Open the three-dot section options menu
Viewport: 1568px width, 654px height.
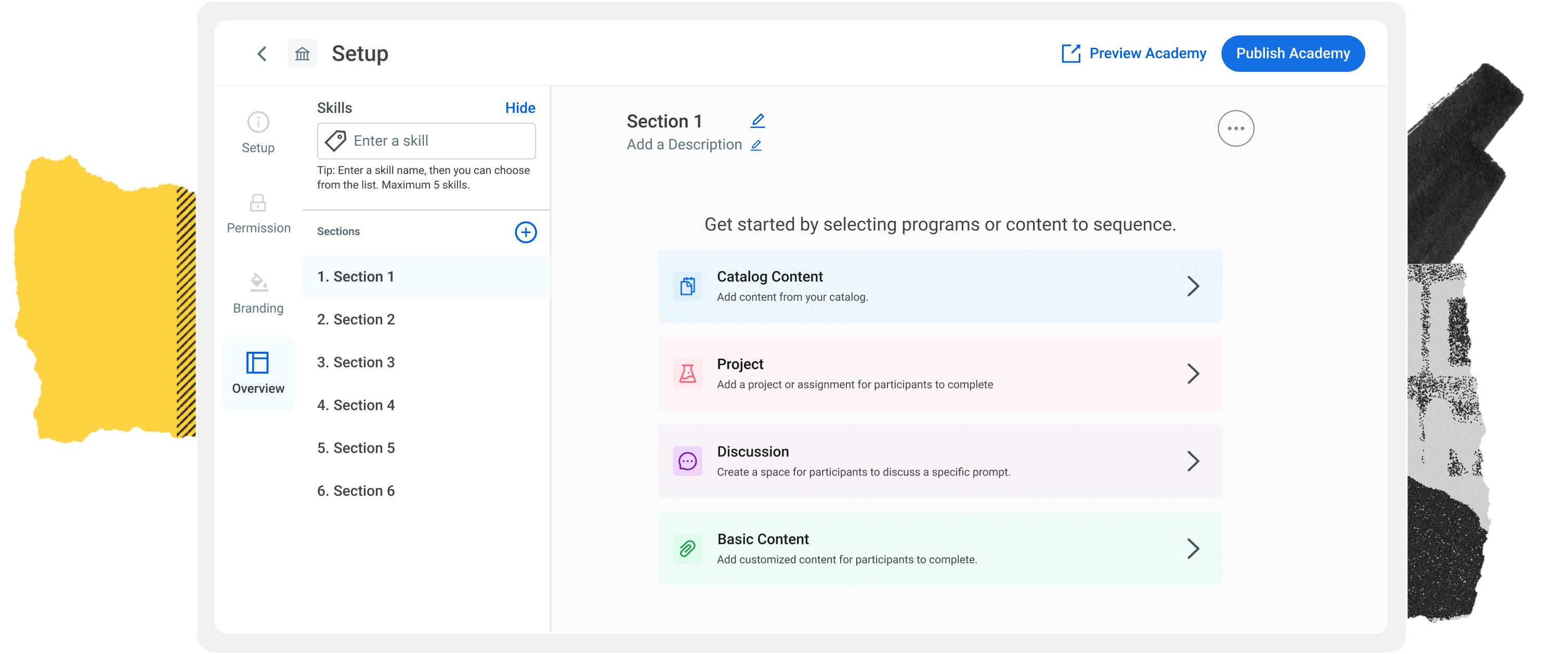point(1235,129)
